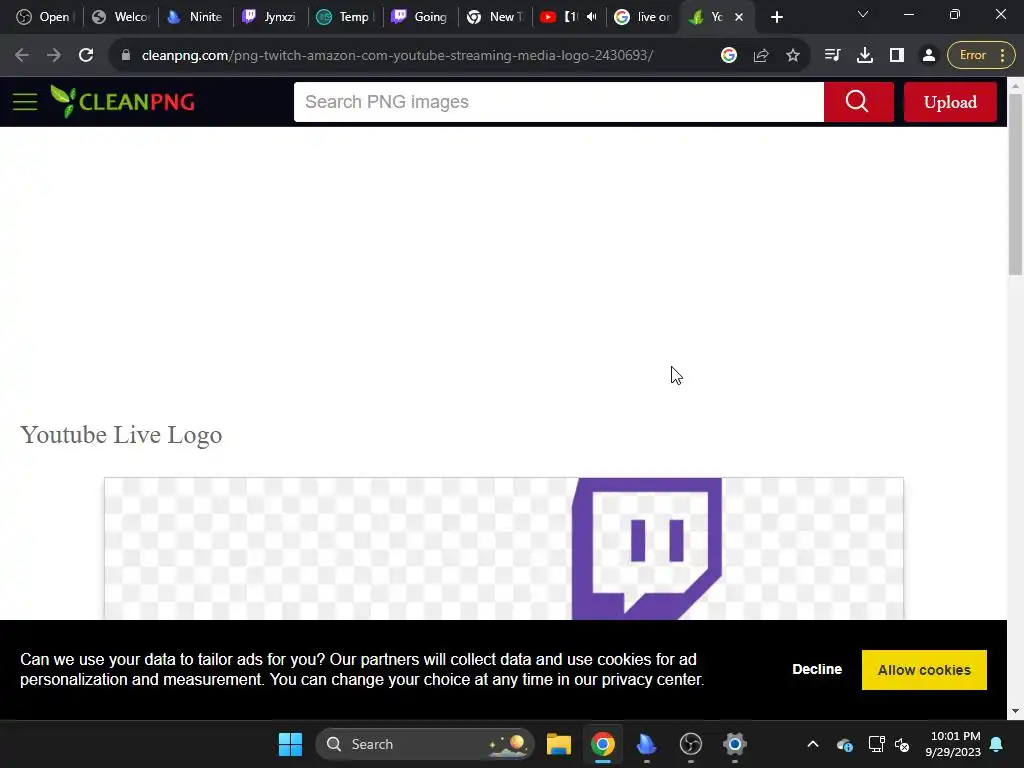Open Chrome downloads
This screenshot has height=768, width=1024.
(865, 56)
